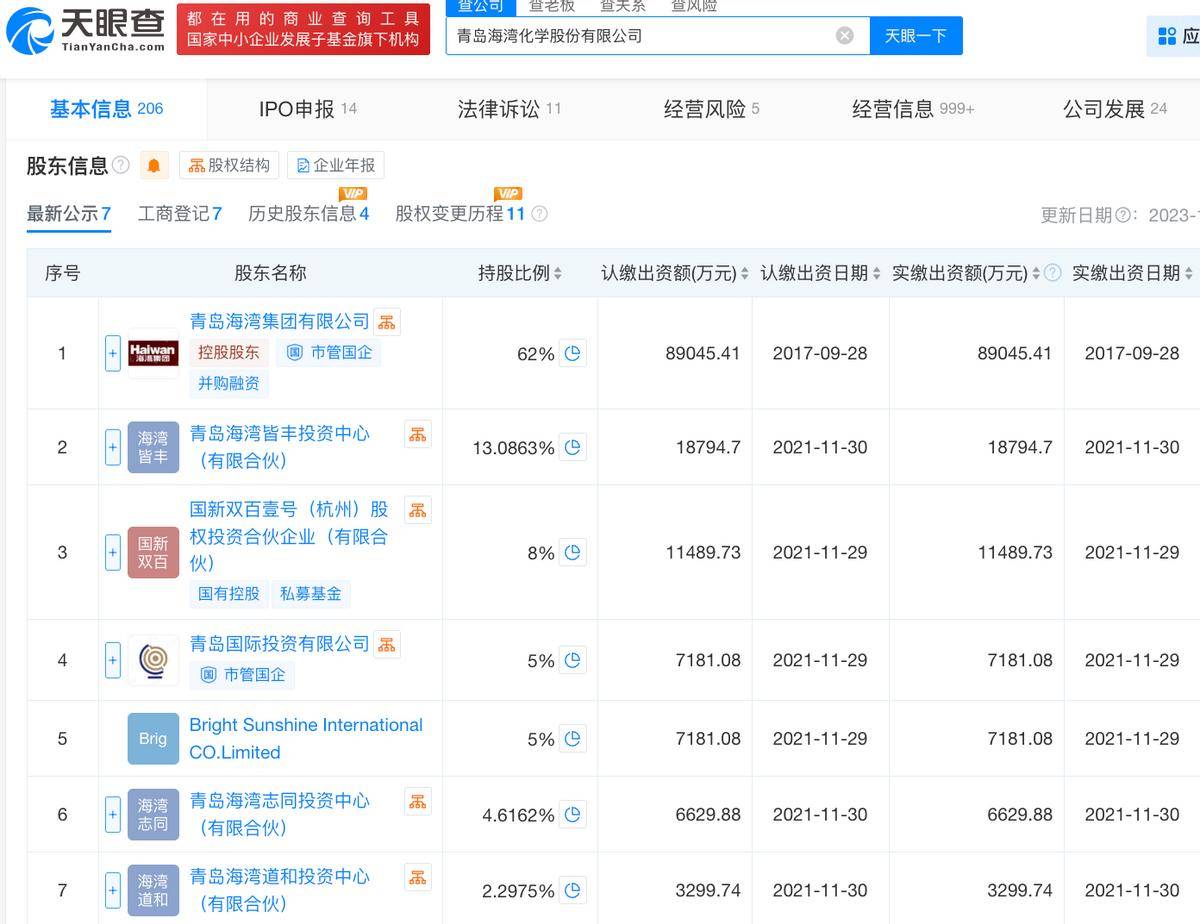This screenshot has height=924, width=1200.
Task: Clear the search box with the X icon
Action: pyautogui.click(x=845, y=36)
